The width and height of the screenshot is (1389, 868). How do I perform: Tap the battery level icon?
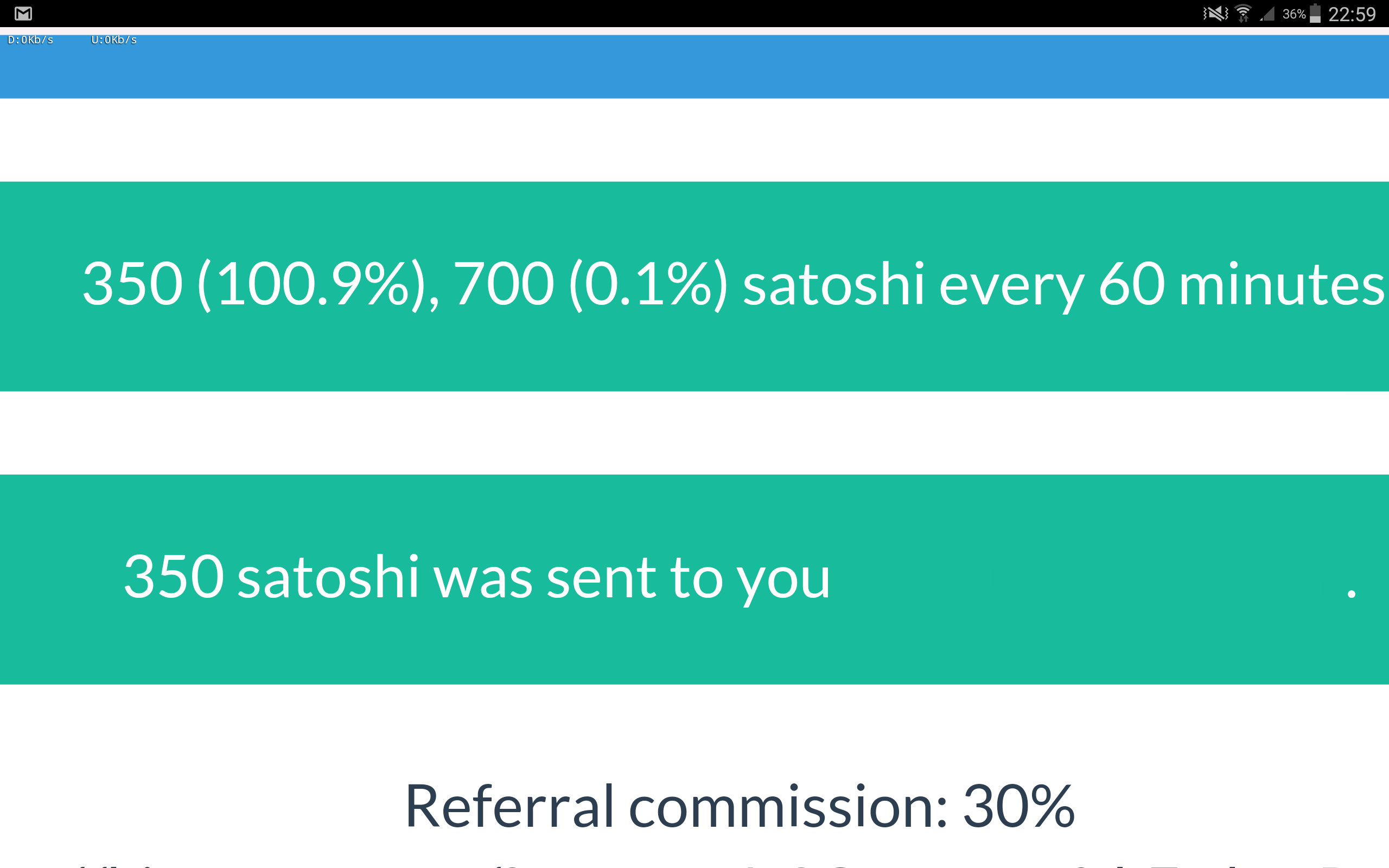click(x=1316, y=13)
